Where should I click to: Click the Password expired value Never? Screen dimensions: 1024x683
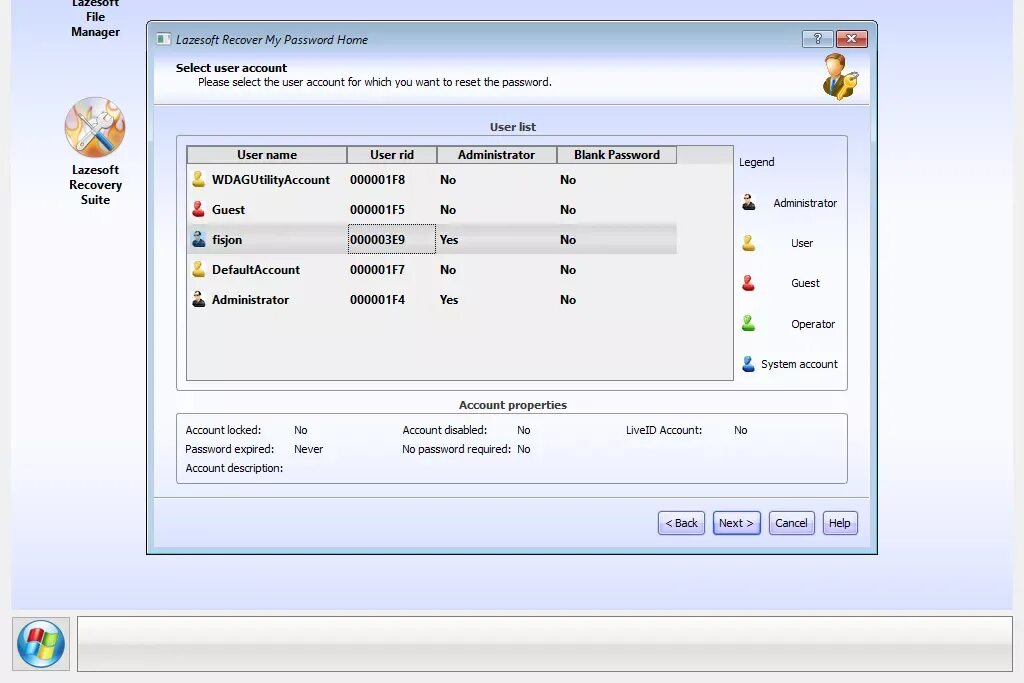tap(308, 449)
